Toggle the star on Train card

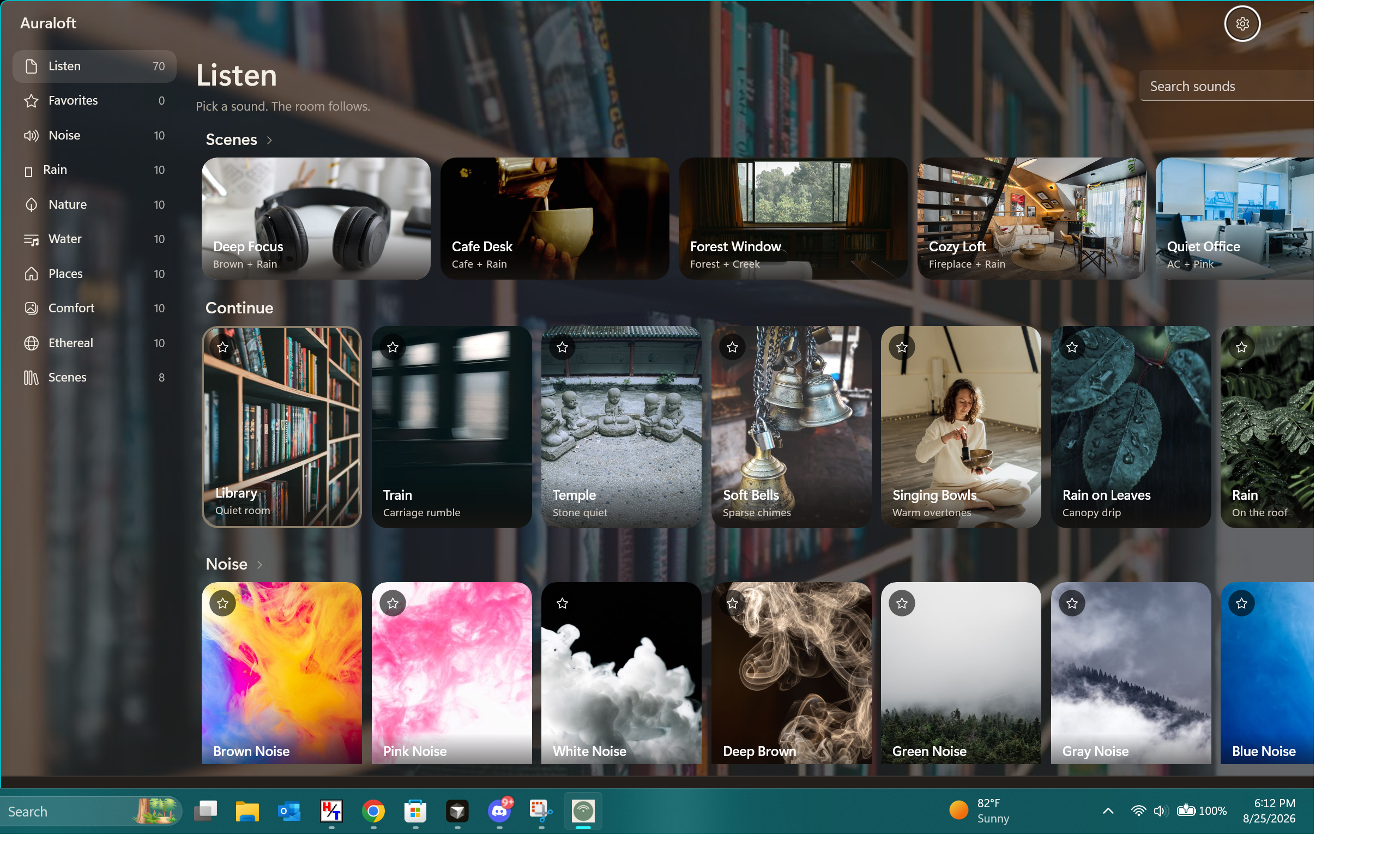coord(393,347)
